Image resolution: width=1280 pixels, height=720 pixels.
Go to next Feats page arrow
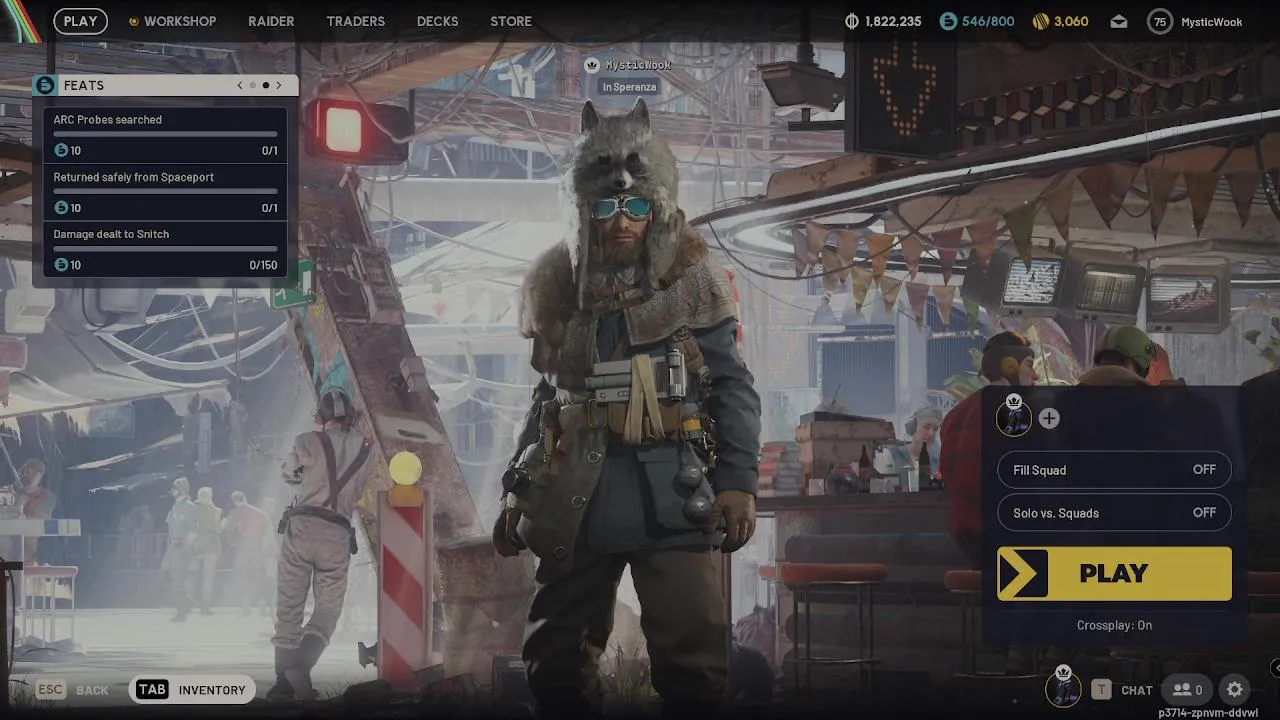click(x=279, y=85)
